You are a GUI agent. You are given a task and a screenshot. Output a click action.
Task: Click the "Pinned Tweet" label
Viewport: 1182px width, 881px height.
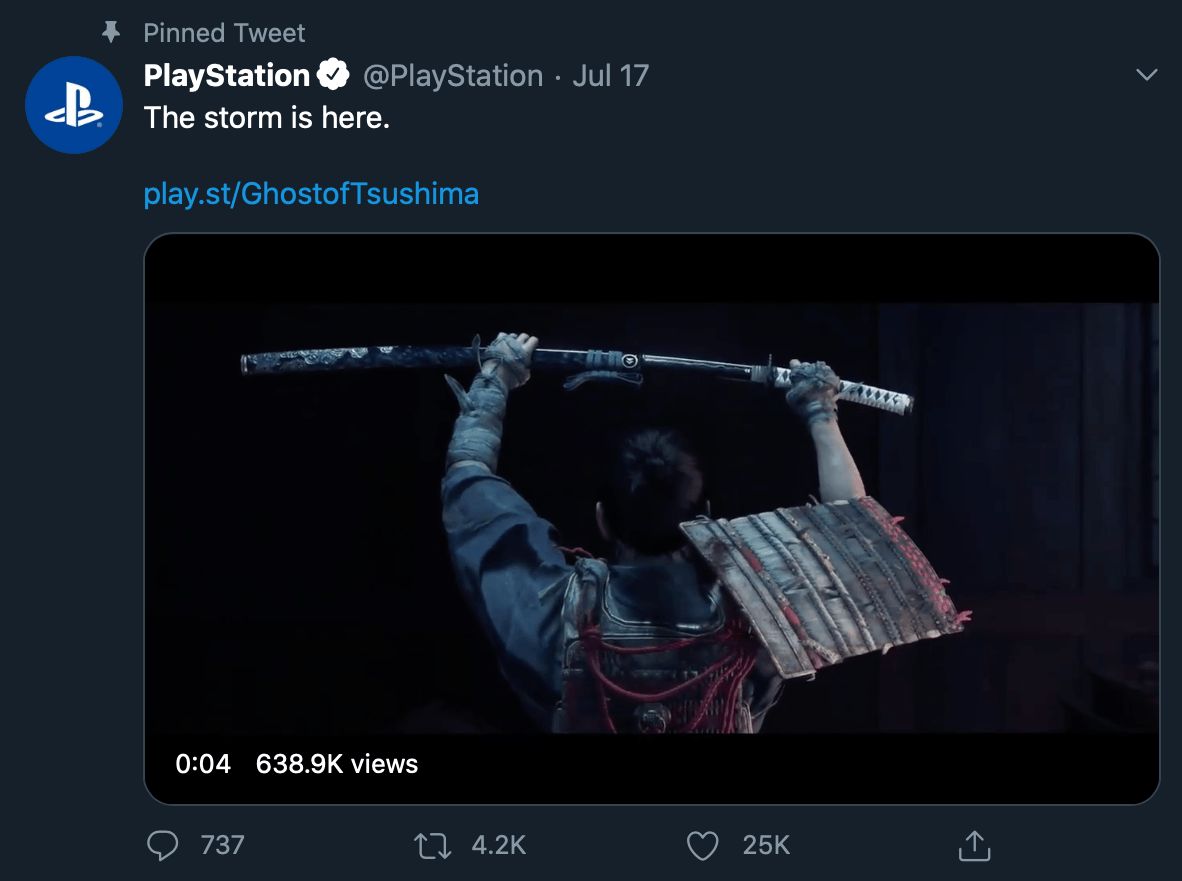pos(224,33)
